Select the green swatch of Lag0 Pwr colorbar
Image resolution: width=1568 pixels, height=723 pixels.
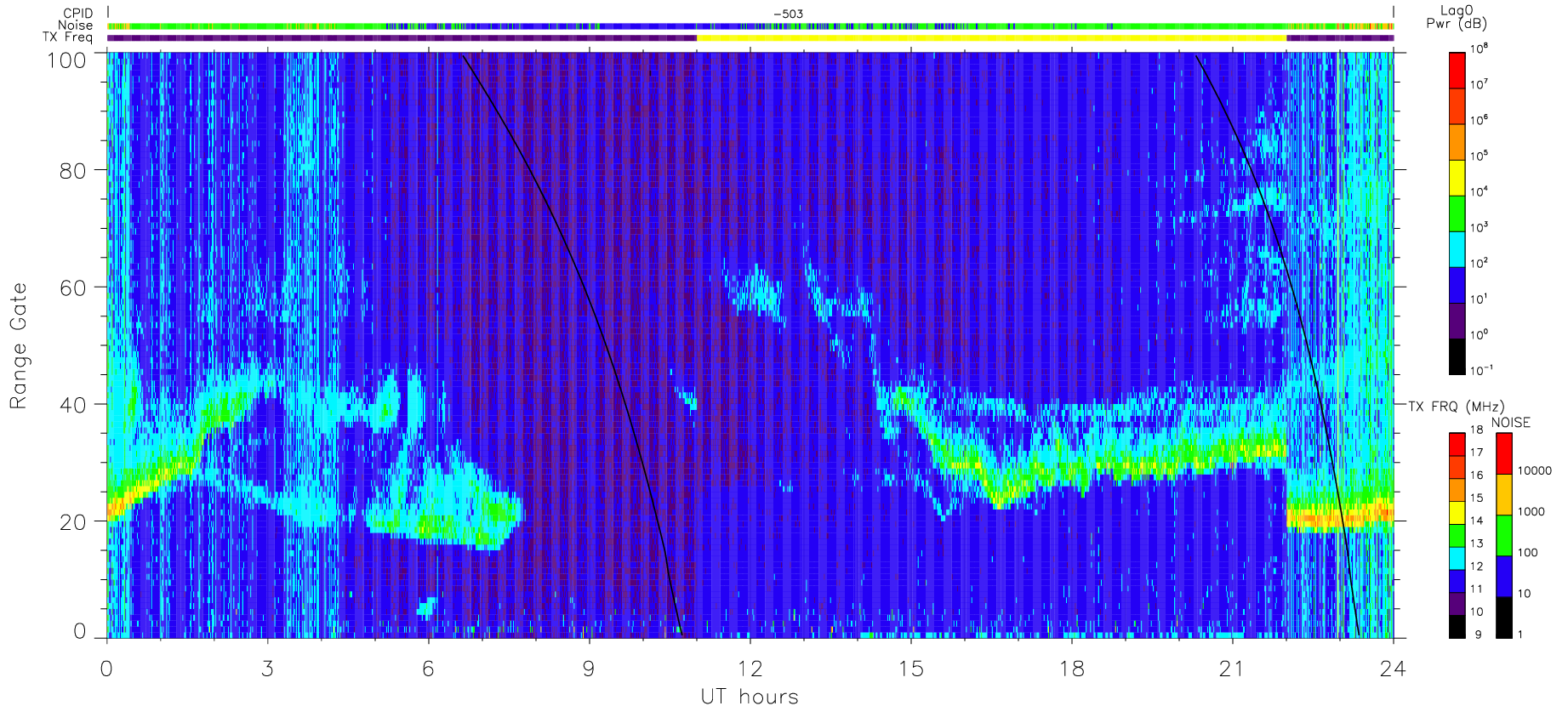coord(1457,213)
